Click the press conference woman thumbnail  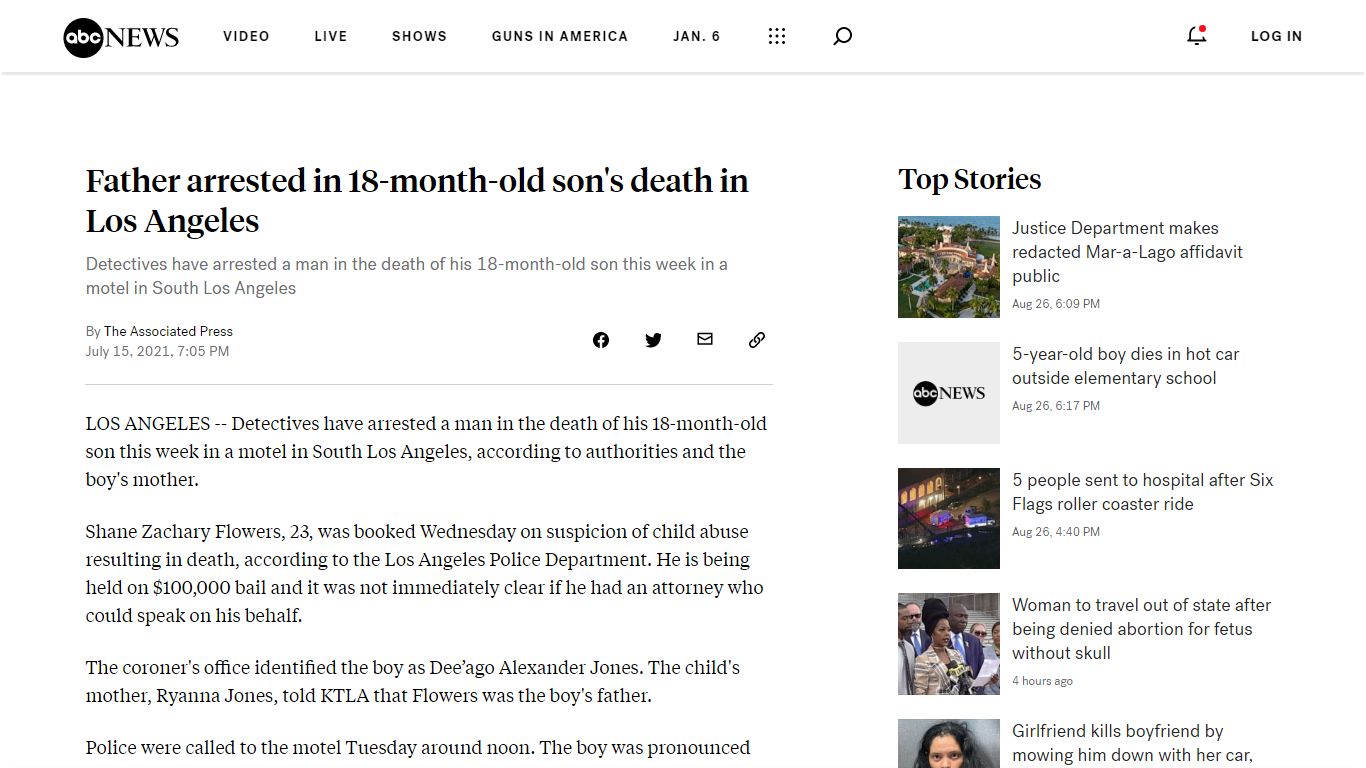tap(949, 644)
